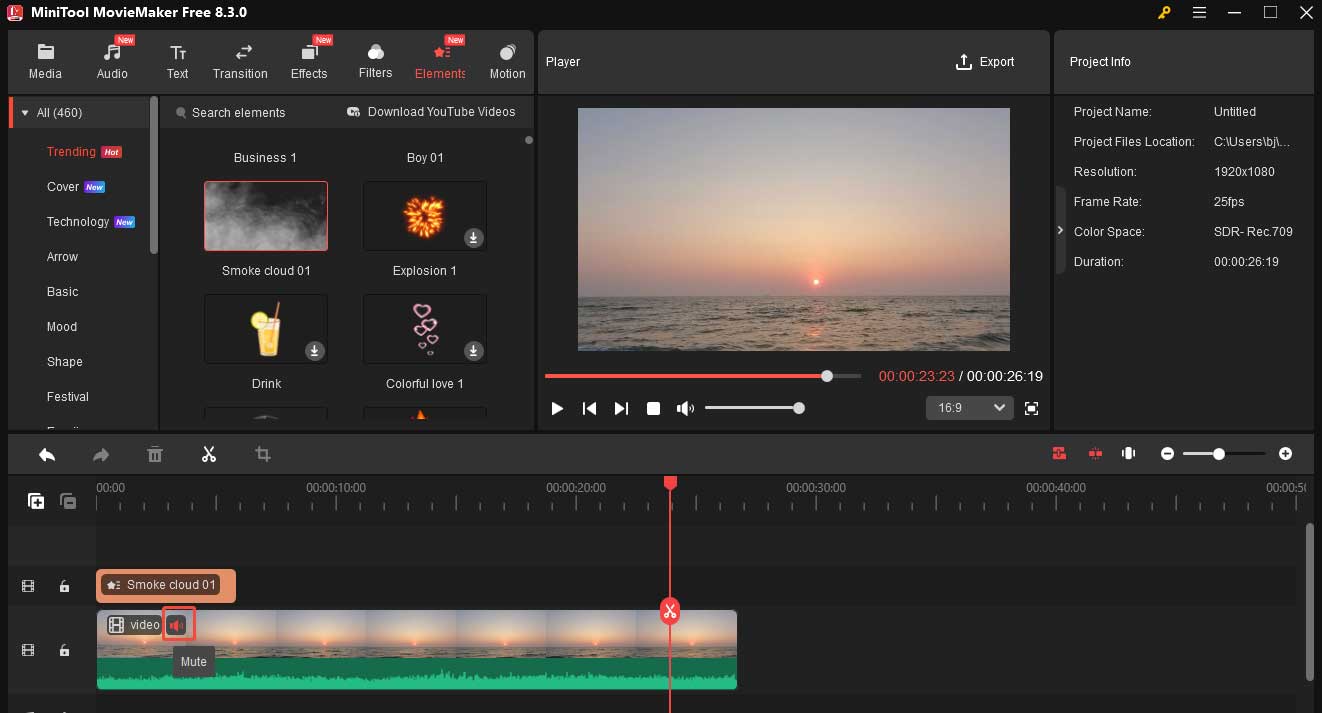Download the Drink element
The image size is (1322, 713).
pyautogui.click(x=314, y=351)
